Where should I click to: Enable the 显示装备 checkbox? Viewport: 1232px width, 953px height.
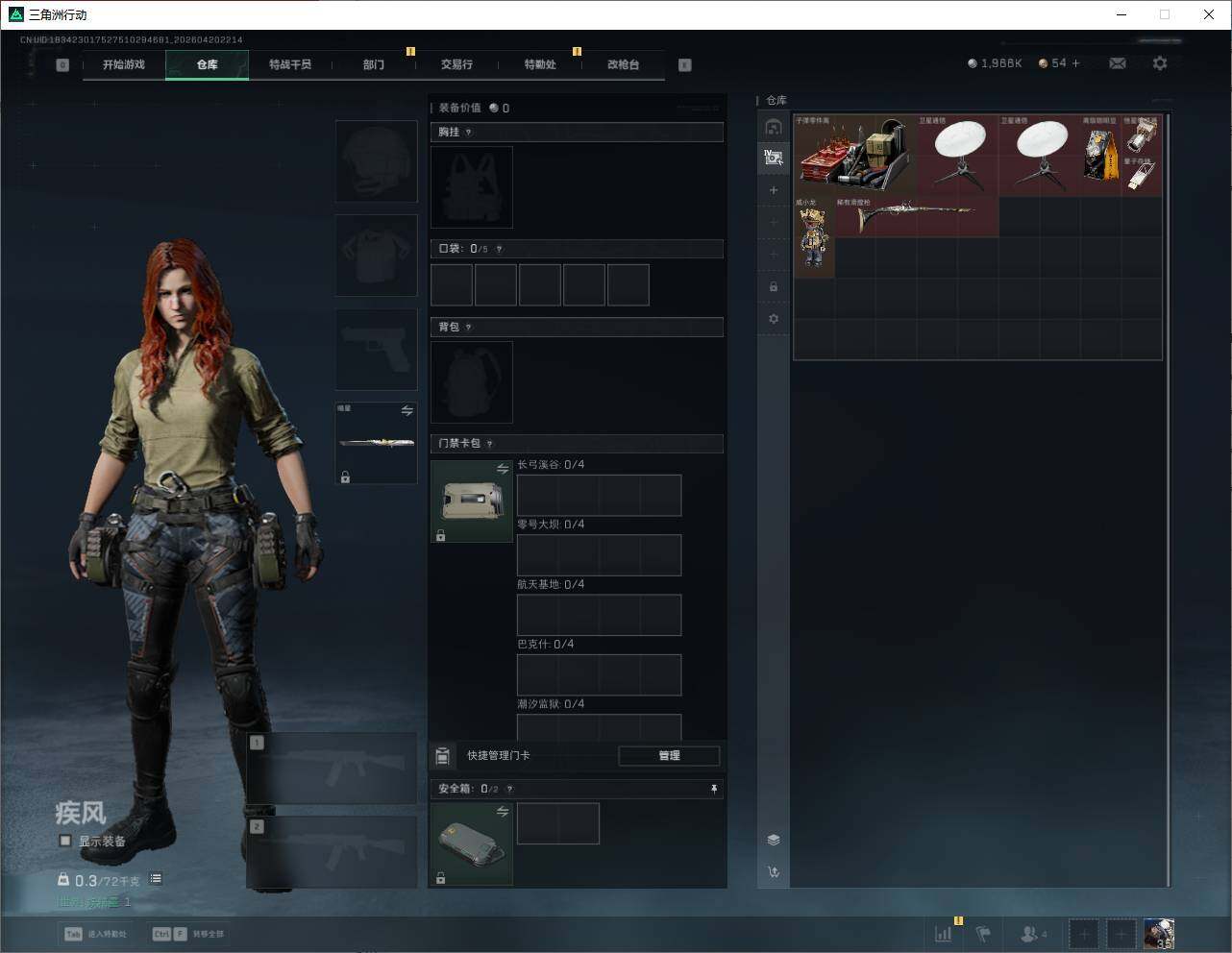point(65,841)
